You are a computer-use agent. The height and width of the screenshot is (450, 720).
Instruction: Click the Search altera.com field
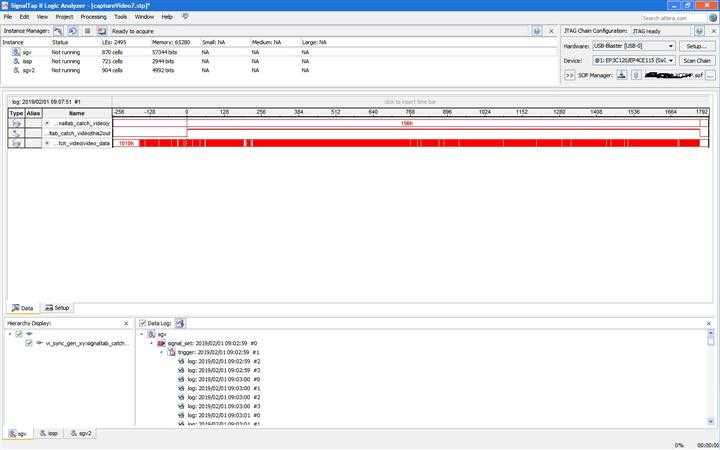click(x=673, y=18)
